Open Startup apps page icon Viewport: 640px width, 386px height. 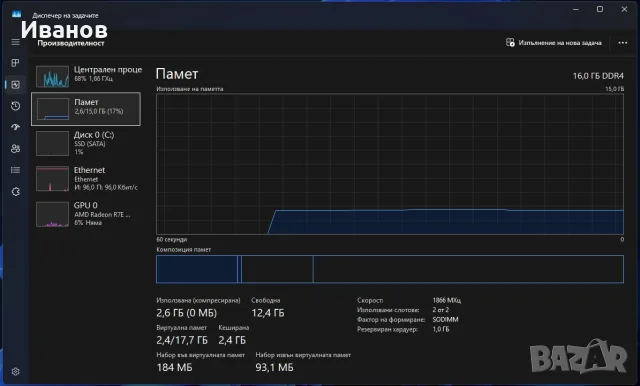coord(16,127)
